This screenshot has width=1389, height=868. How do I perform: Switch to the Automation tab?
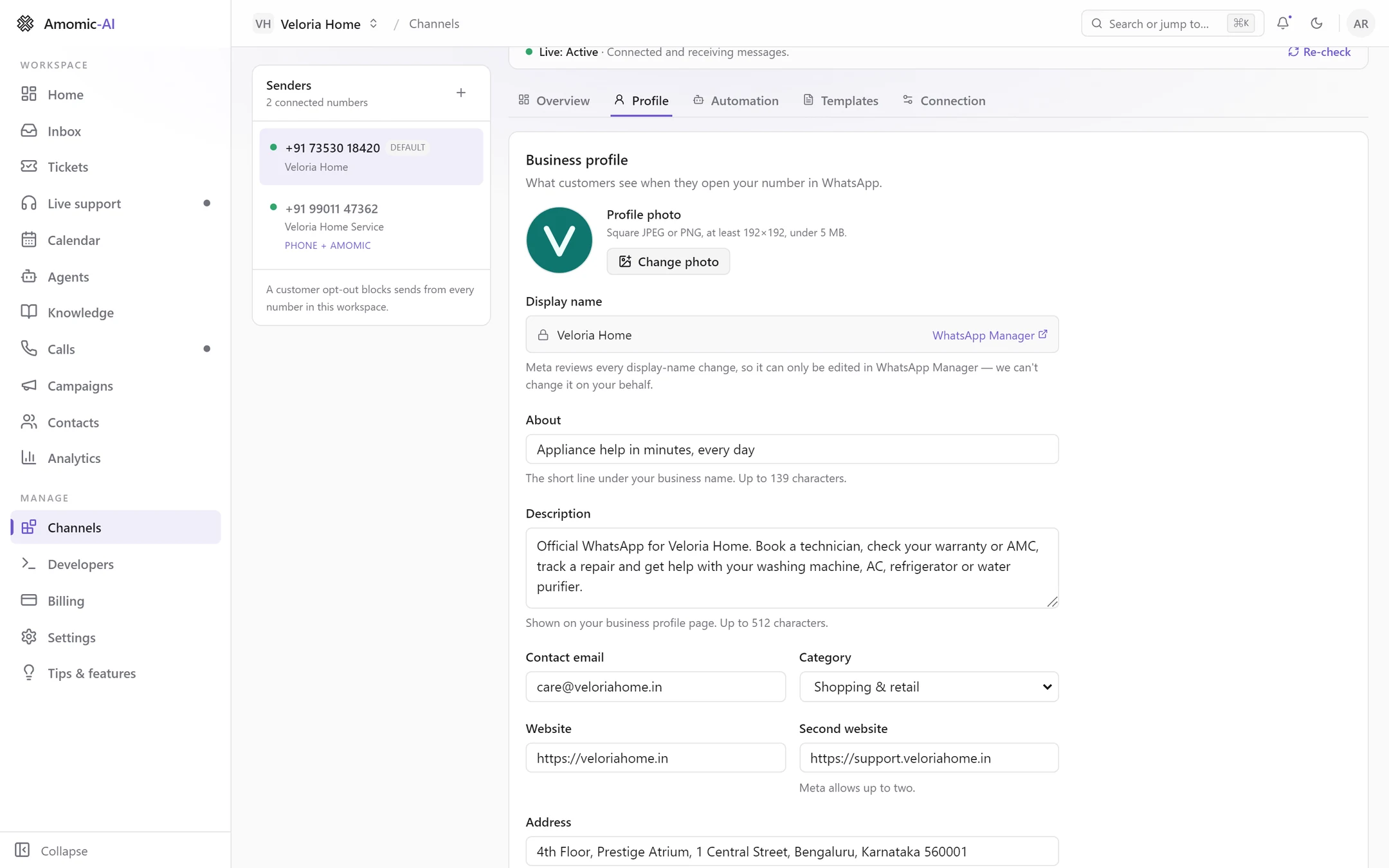pyautogui.click(x=736, y=100)
